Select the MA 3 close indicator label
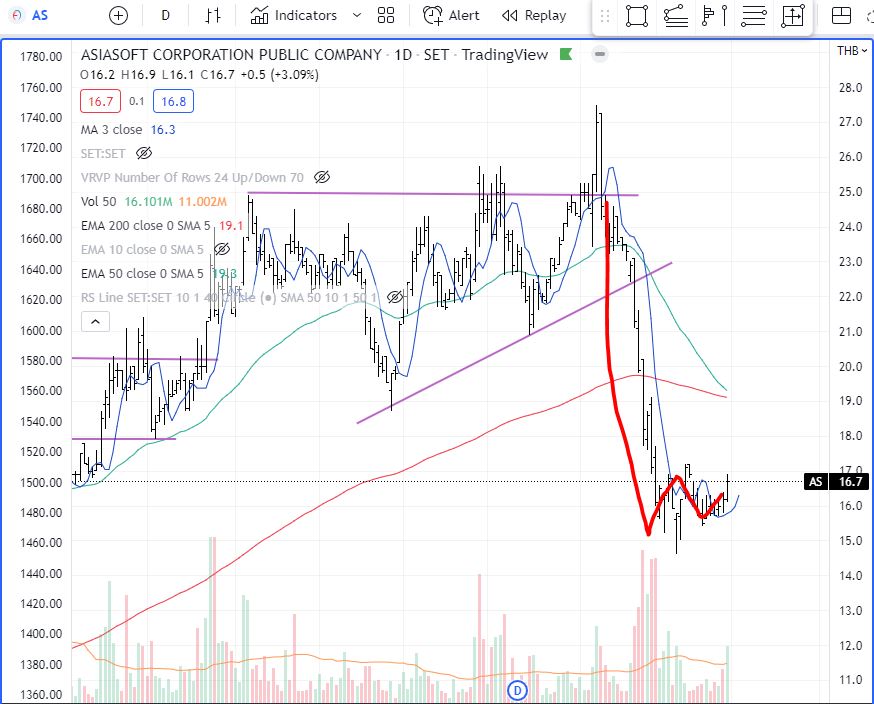 click(x=111, y=130)
